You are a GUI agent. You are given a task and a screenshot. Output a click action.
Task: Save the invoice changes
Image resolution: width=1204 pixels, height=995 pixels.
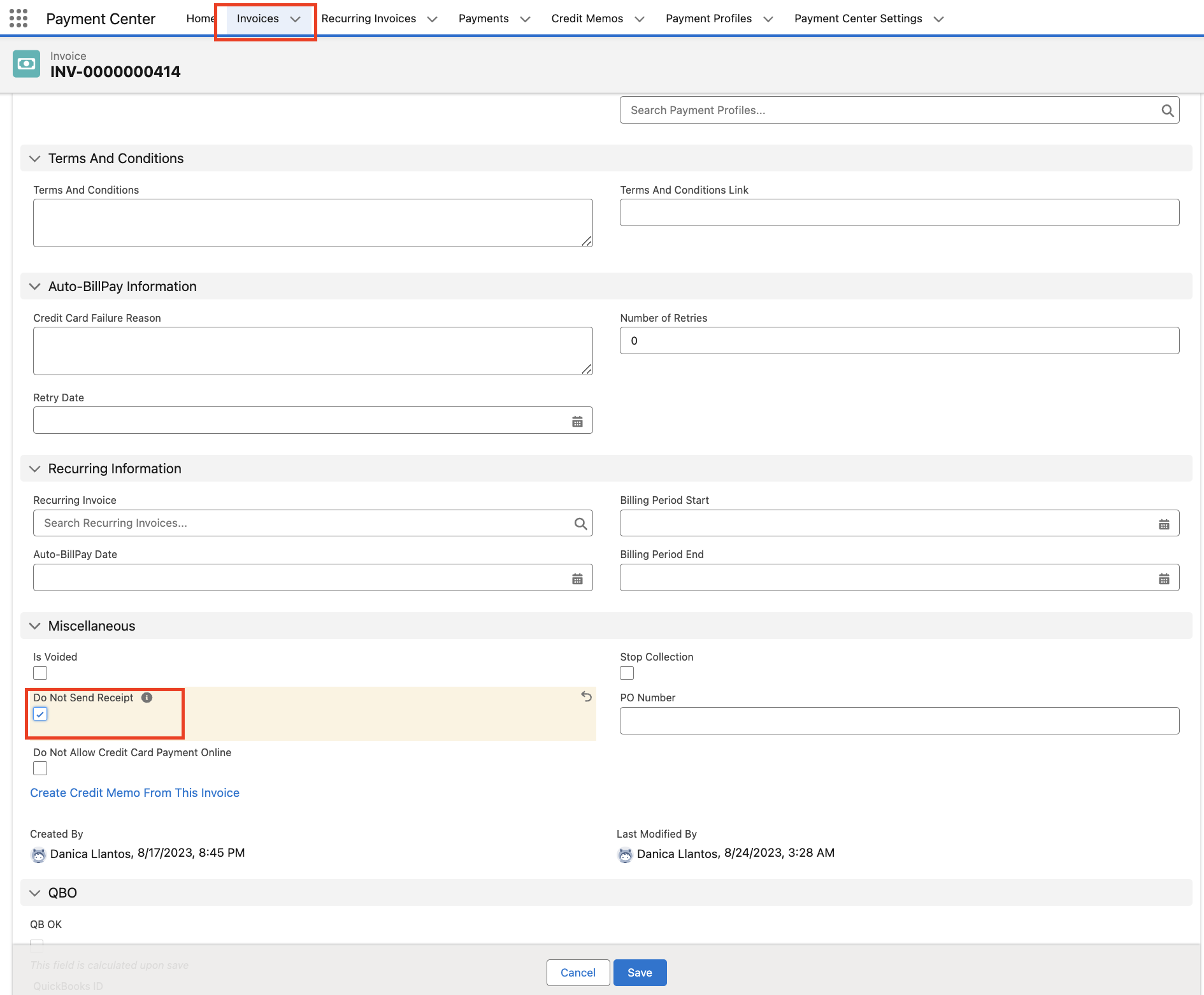[x=640, y=973]
